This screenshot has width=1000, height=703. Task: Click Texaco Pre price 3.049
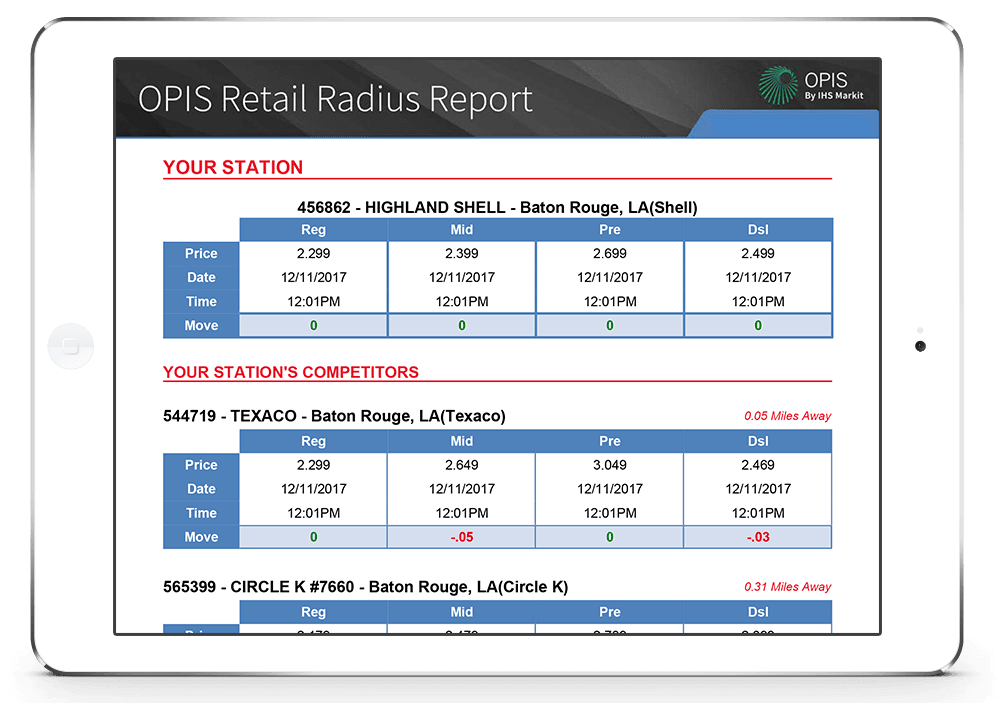[610, 465]
